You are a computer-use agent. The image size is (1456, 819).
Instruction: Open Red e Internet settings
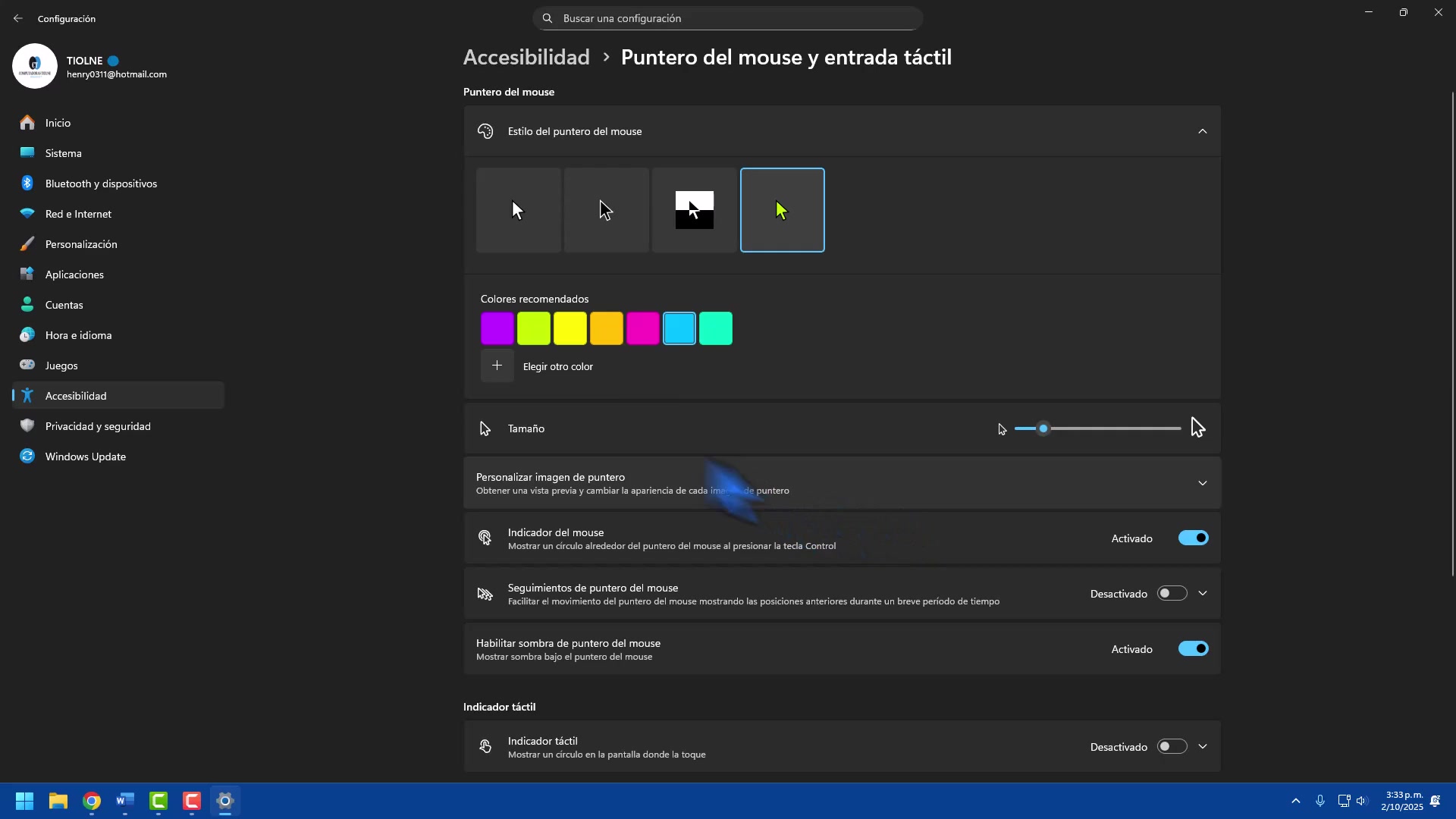point(118,214)
